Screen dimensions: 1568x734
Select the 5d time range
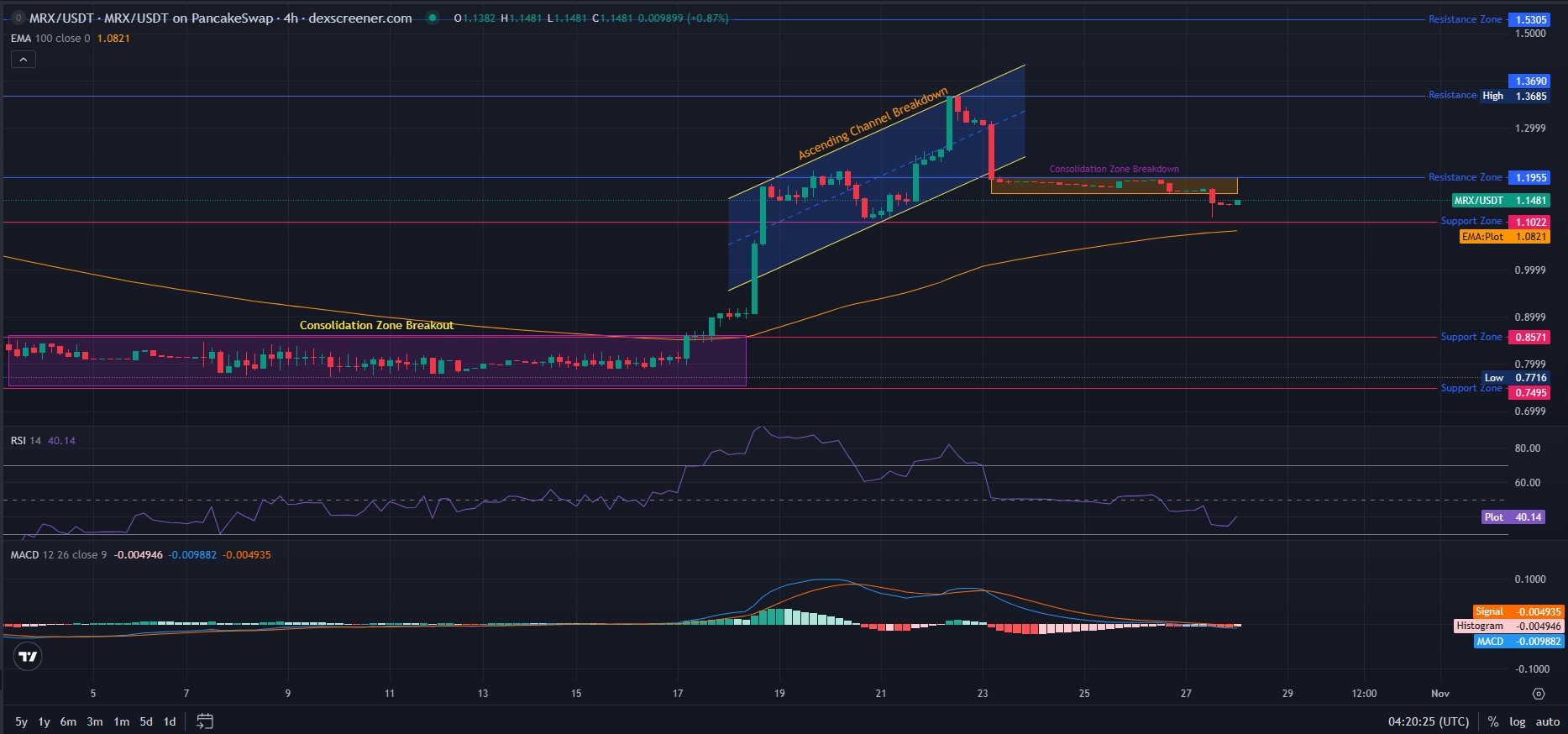click(x=146, y=721)
